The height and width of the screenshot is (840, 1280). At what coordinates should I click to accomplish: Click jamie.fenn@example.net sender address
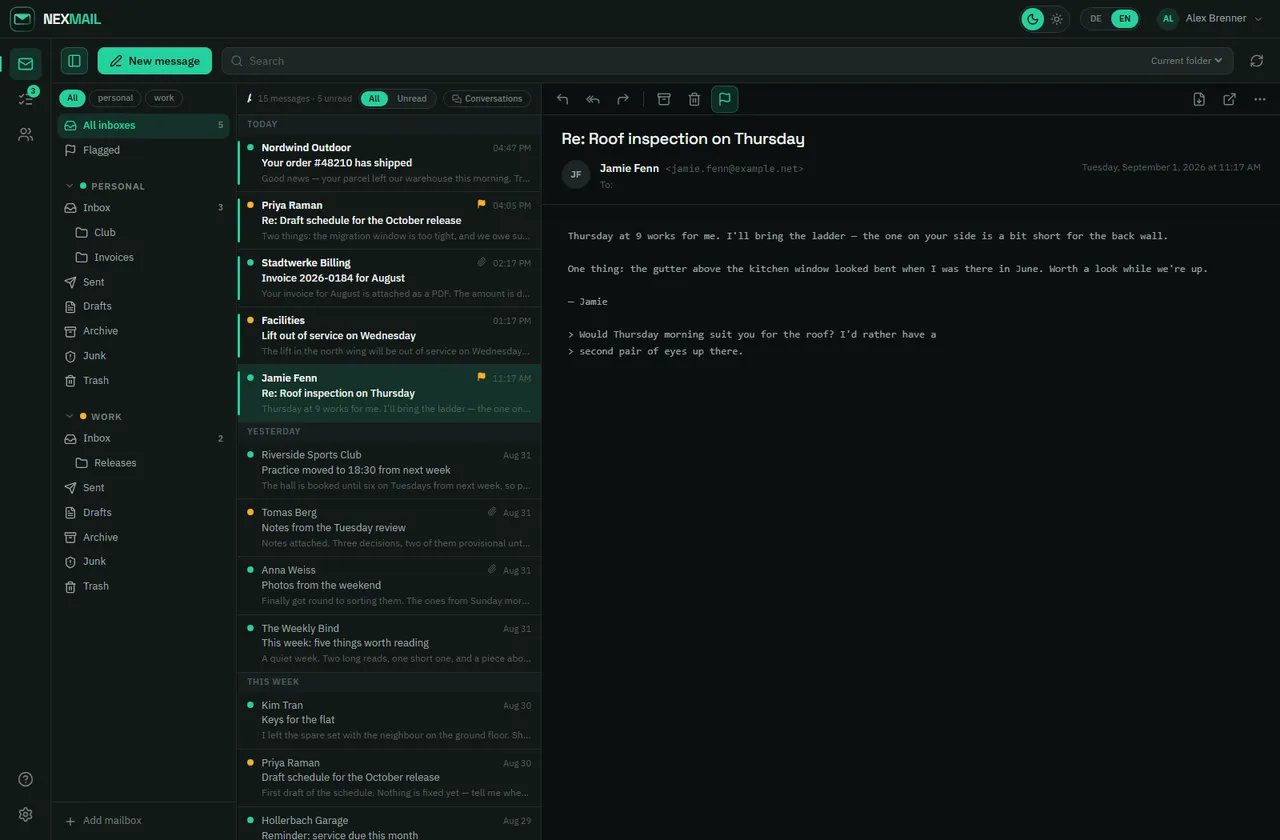(x=734, y=169)
